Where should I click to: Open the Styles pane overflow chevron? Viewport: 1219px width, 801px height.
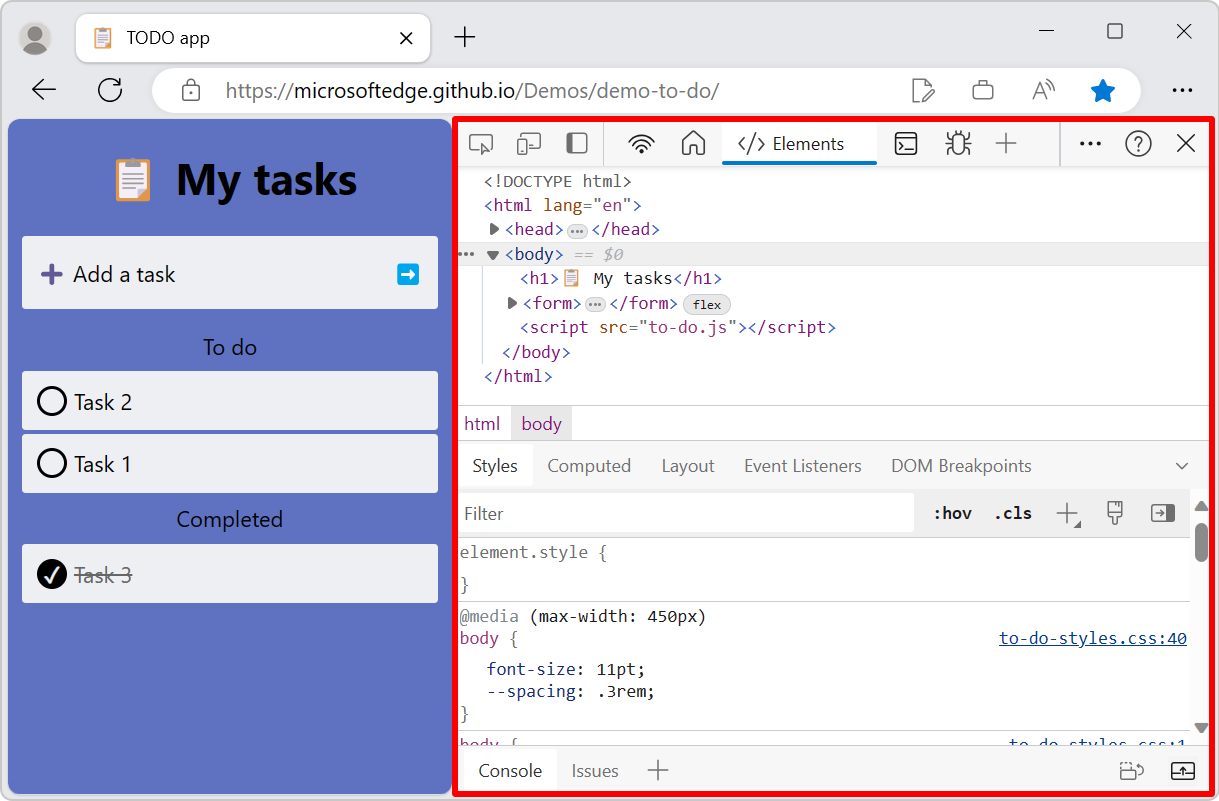[1182, 465]
